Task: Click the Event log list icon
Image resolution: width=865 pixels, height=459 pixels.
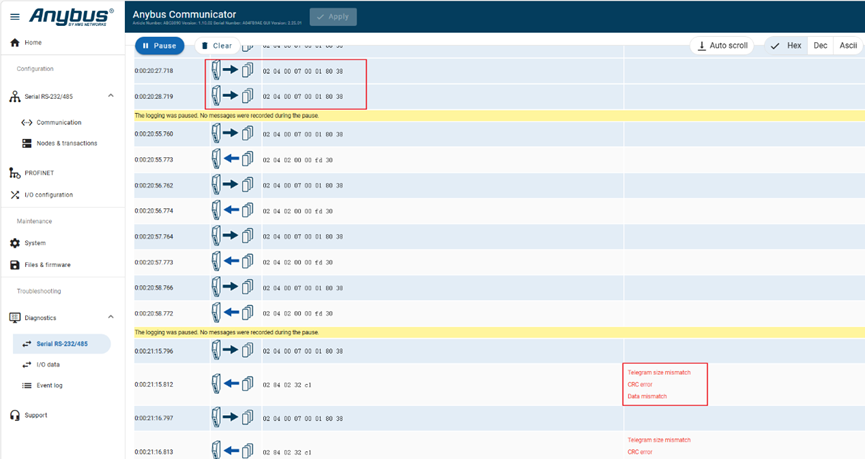Action: pos(27,385)
